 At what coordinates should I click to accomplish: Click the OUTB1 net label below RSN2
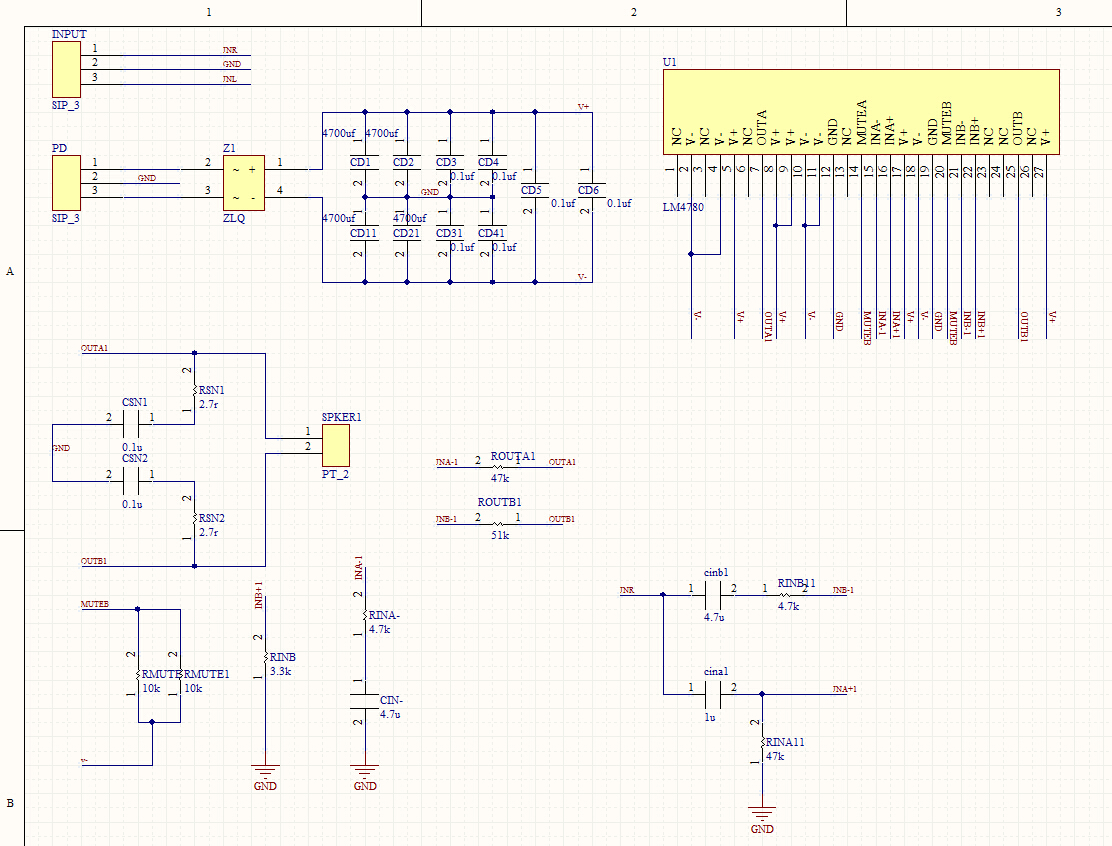(x=94, y=561)
